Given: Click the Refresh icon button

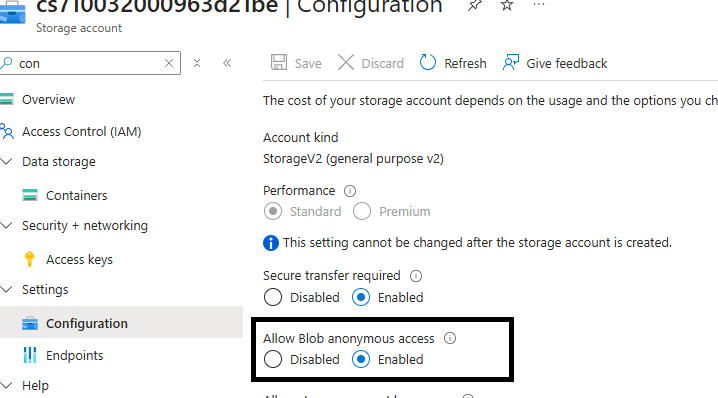Looking at the screenshot, I should (428, 63).
